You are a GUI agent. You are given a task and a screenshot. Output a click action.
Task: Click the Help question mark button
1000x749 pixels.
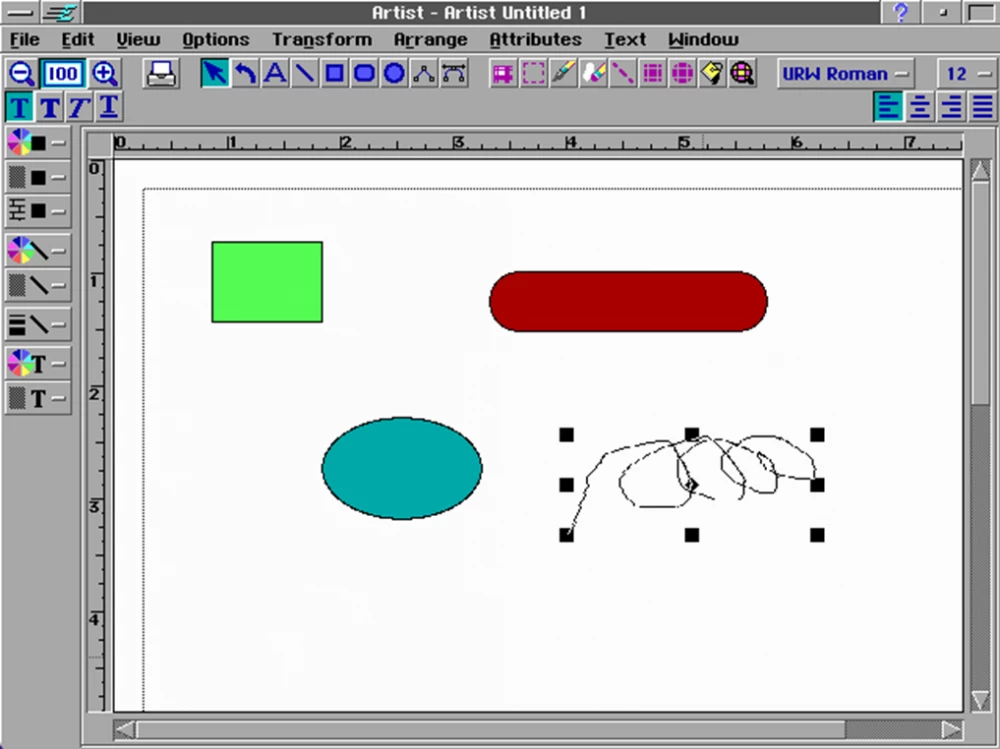[899, 12]
